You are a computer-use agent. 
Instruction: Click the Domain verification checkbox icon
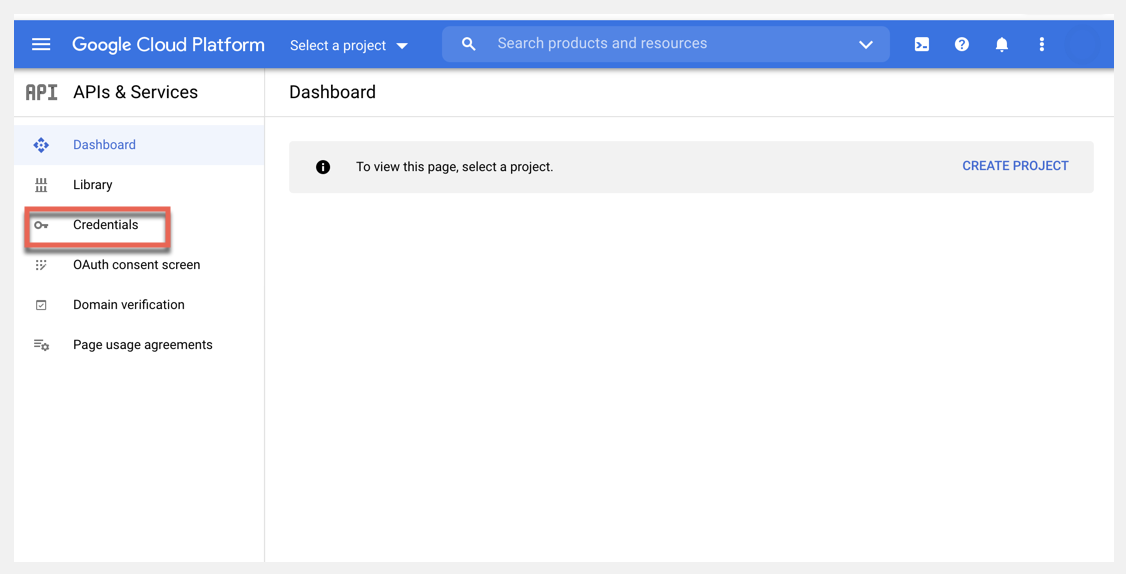(x=41, y=305)
